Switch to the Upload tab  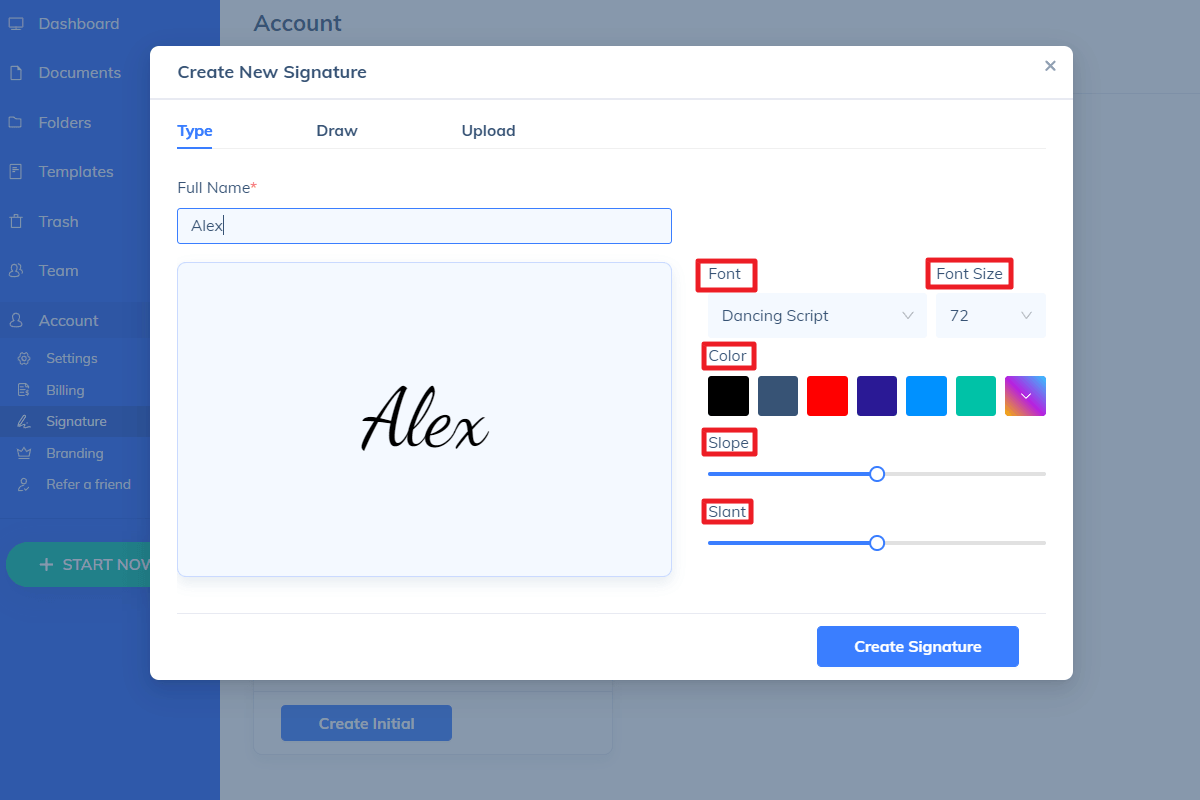point(488,130)
